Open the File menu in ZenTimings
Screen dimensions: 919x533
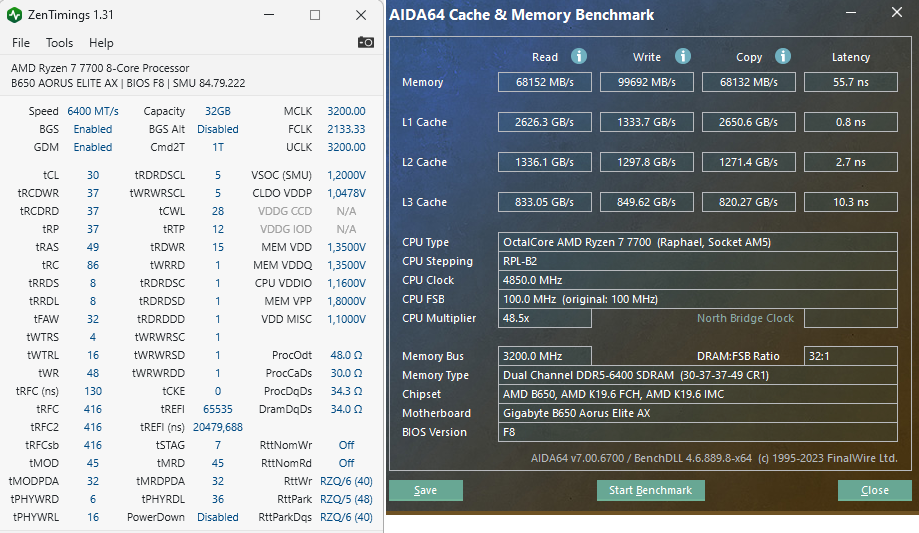click(21, 43)
